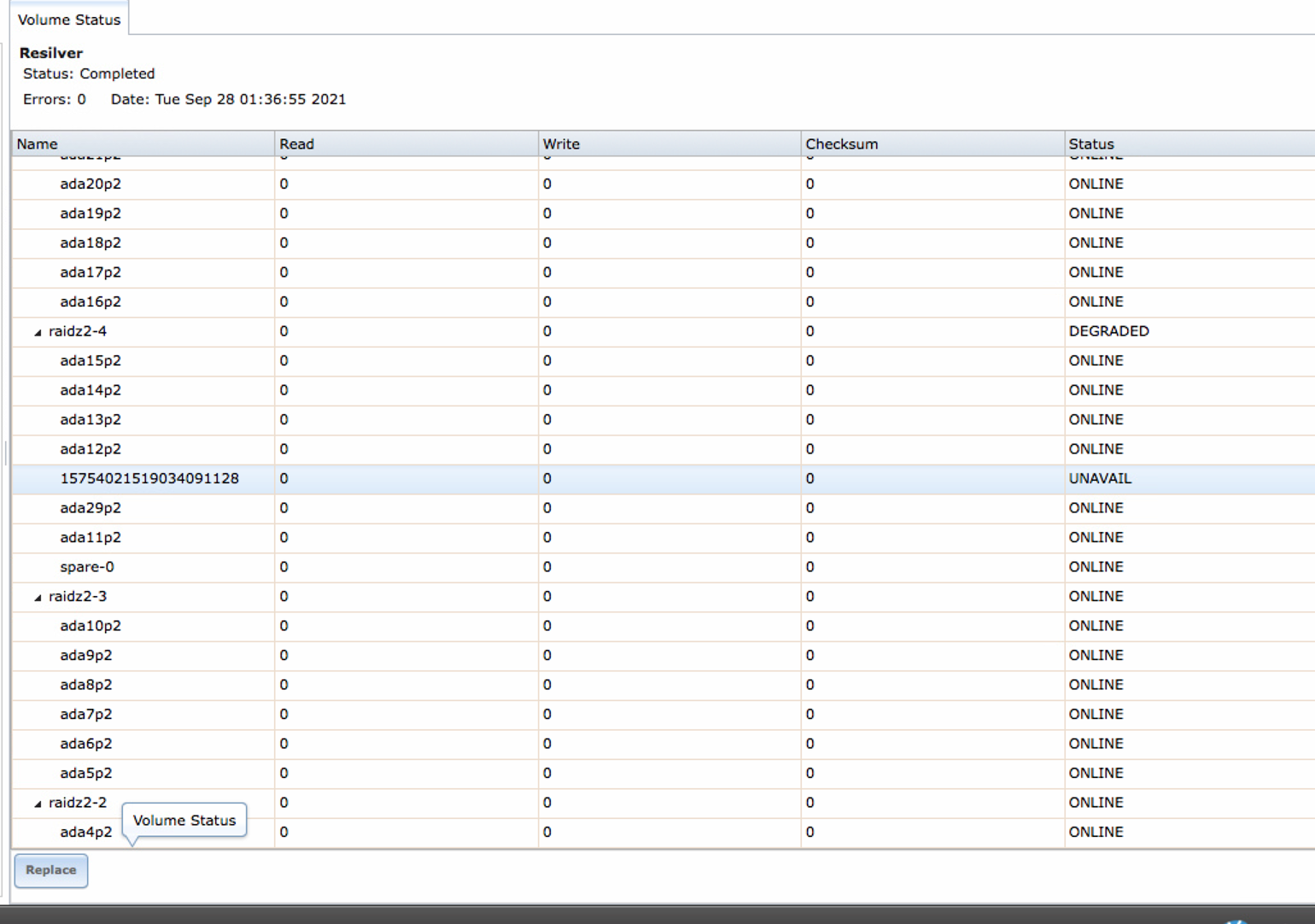Select the ada15p2 disk entry
The image size is (1315, 924).
click(x=91, y=361)
